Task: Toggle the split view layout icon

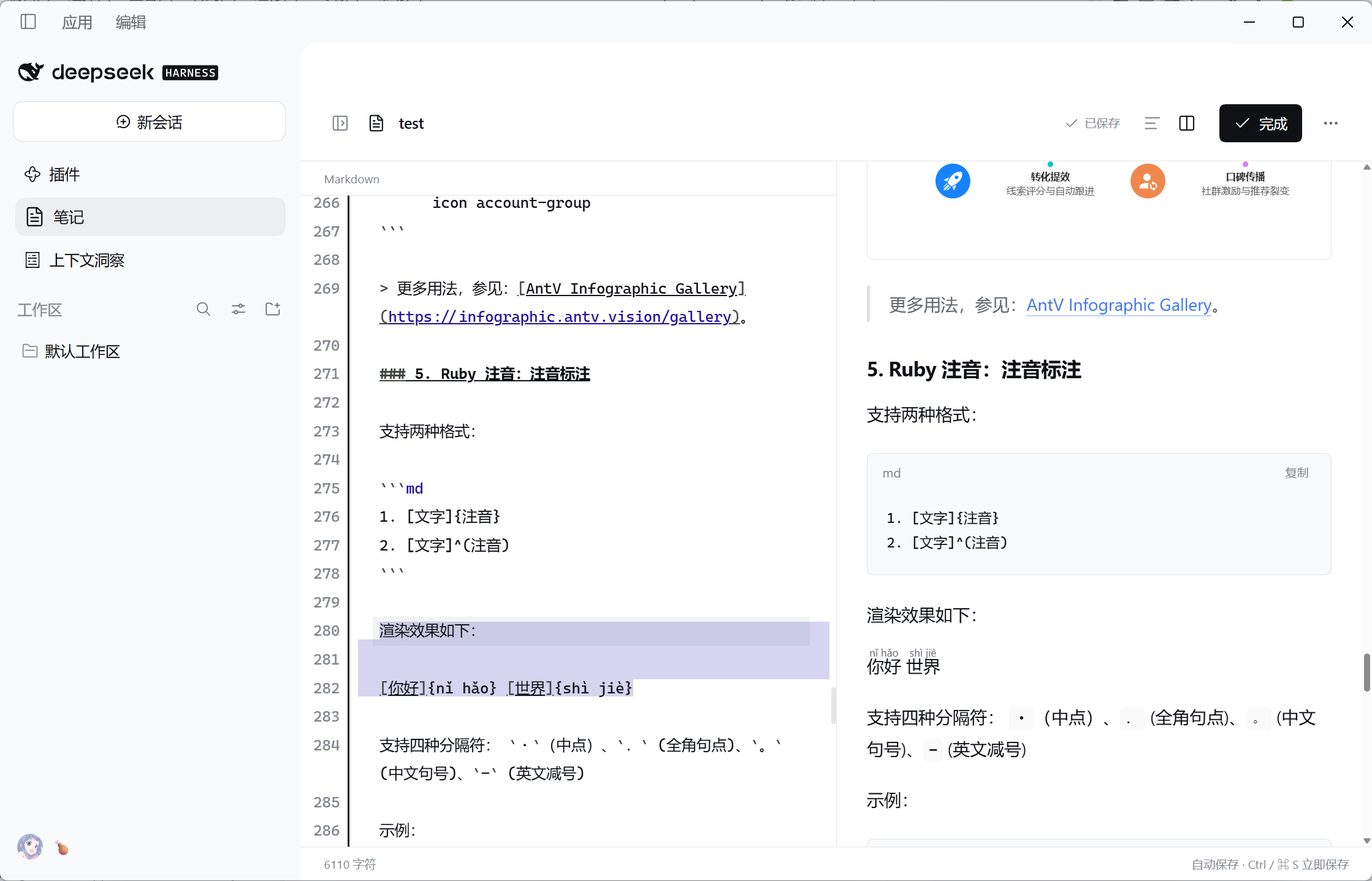Action: 1187,123
